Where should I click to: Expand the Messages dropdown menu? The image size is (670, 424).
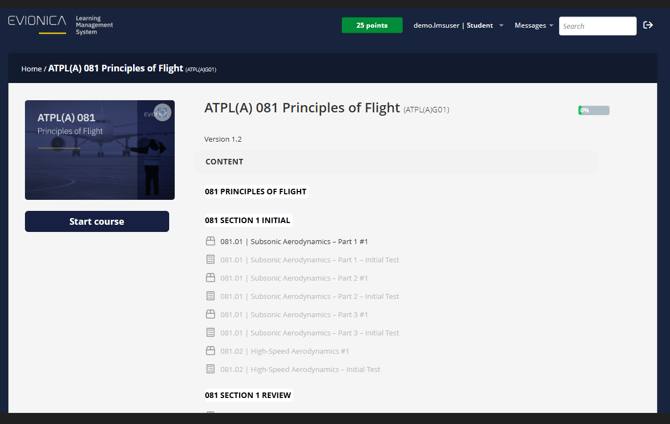(x=533, y=25)
